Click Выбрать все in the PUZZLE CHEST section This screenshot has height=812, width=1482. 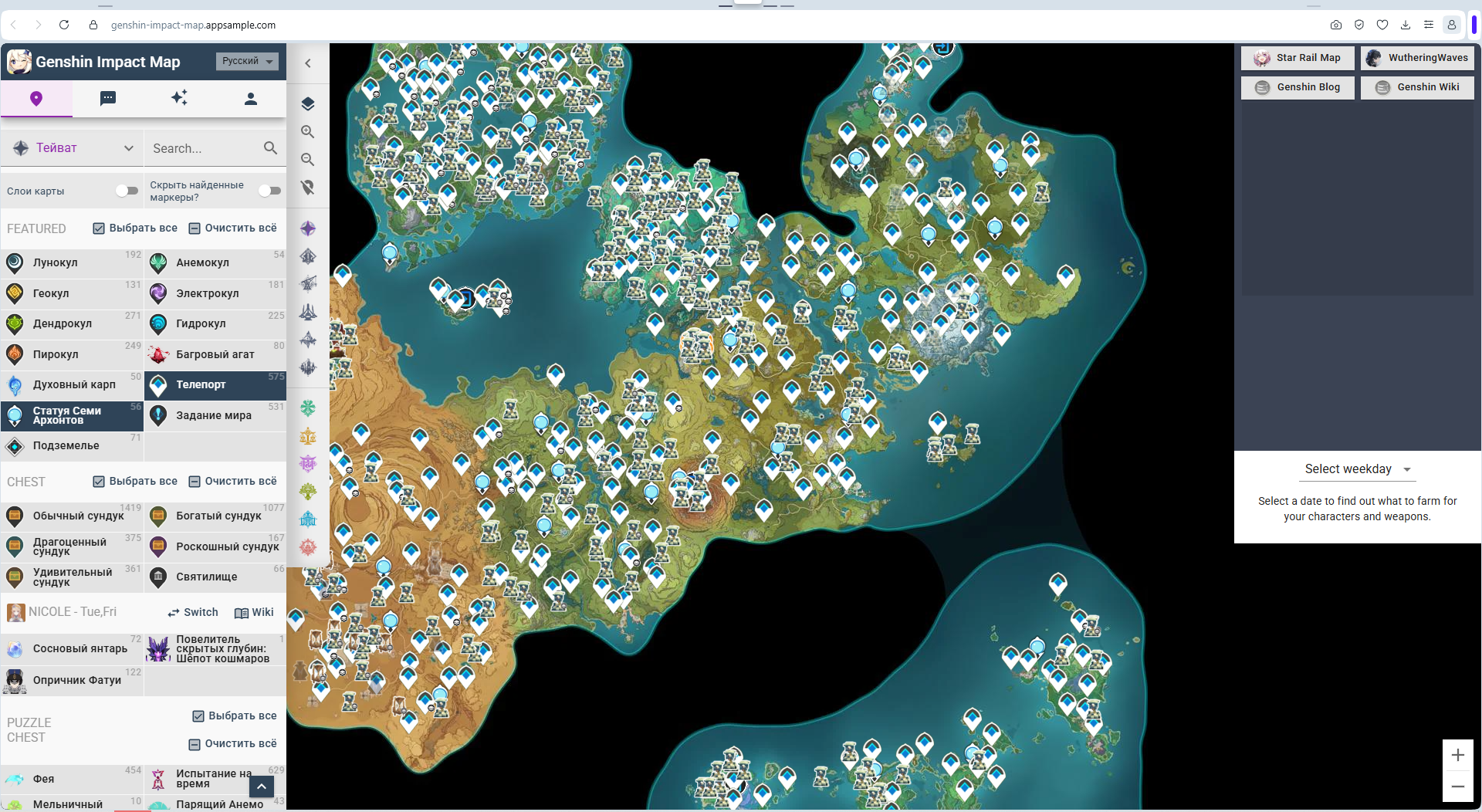235,716
